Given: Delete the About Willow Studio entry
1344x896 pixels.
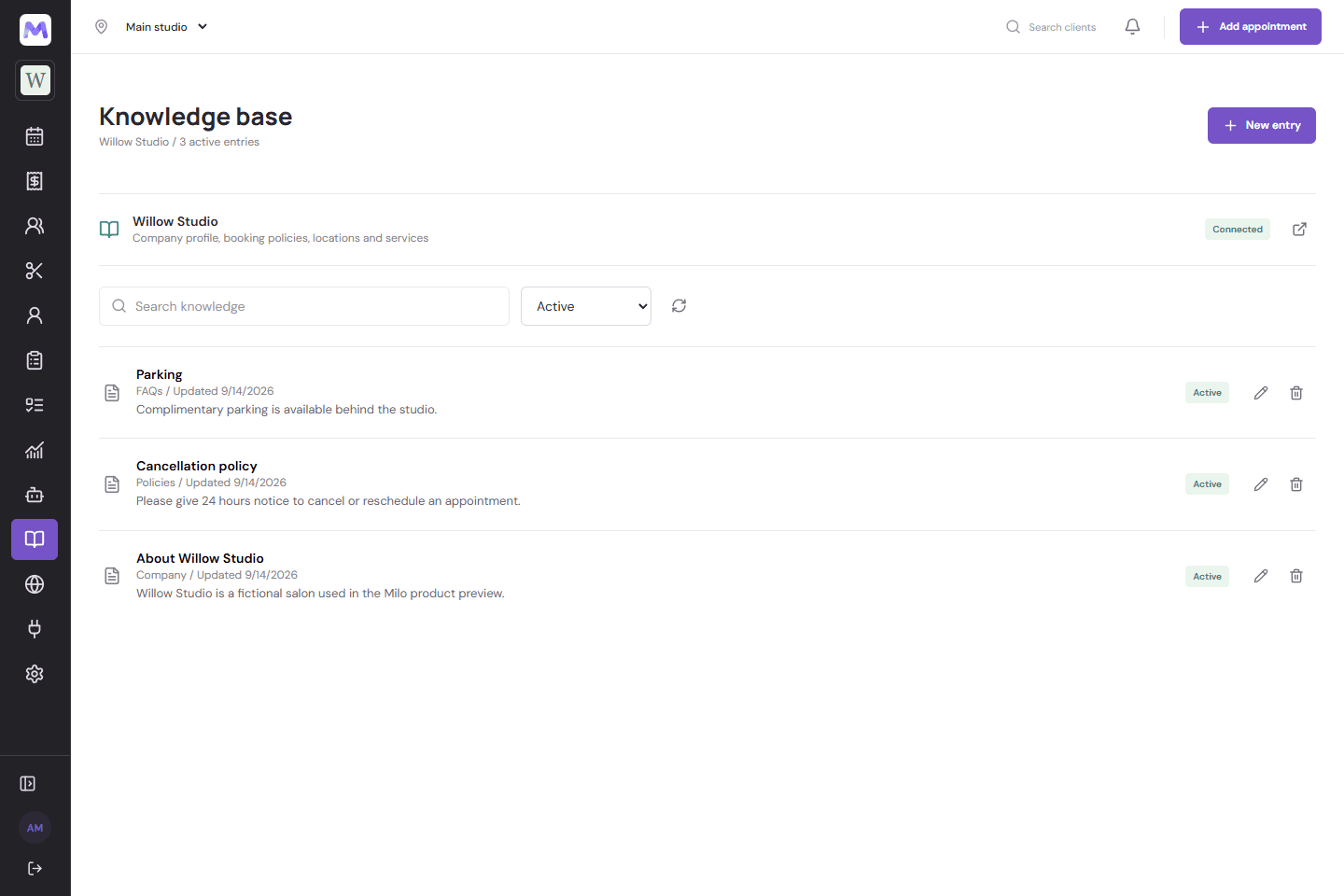Looking at the screenshot, I should tap(1296, 576).
